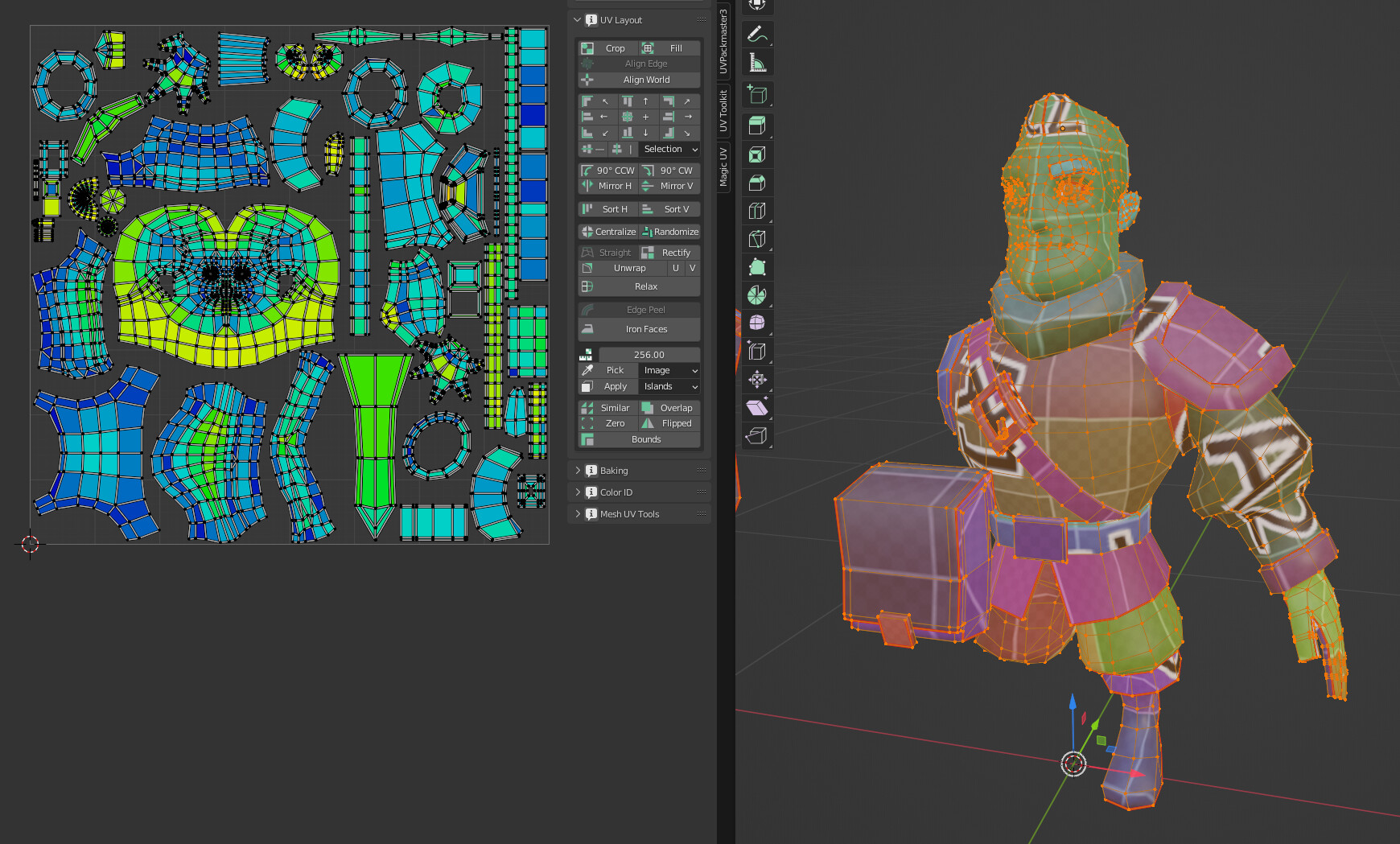Screen dimensions: 1400x844
Task: Click the Mirror H icon
Action: [x=587, y=186]
